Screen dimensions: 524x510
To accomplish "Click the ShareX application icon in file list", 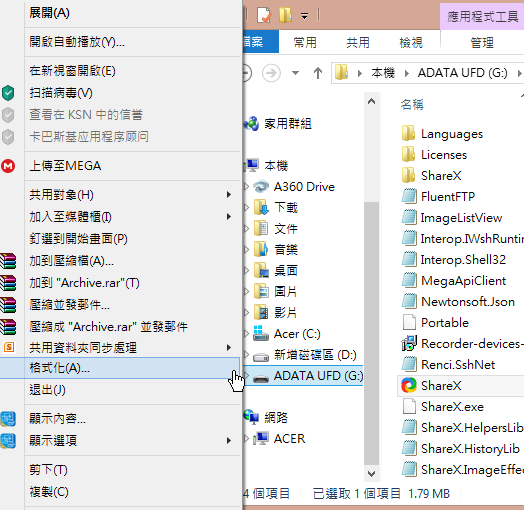I will [x=409, y=385].
